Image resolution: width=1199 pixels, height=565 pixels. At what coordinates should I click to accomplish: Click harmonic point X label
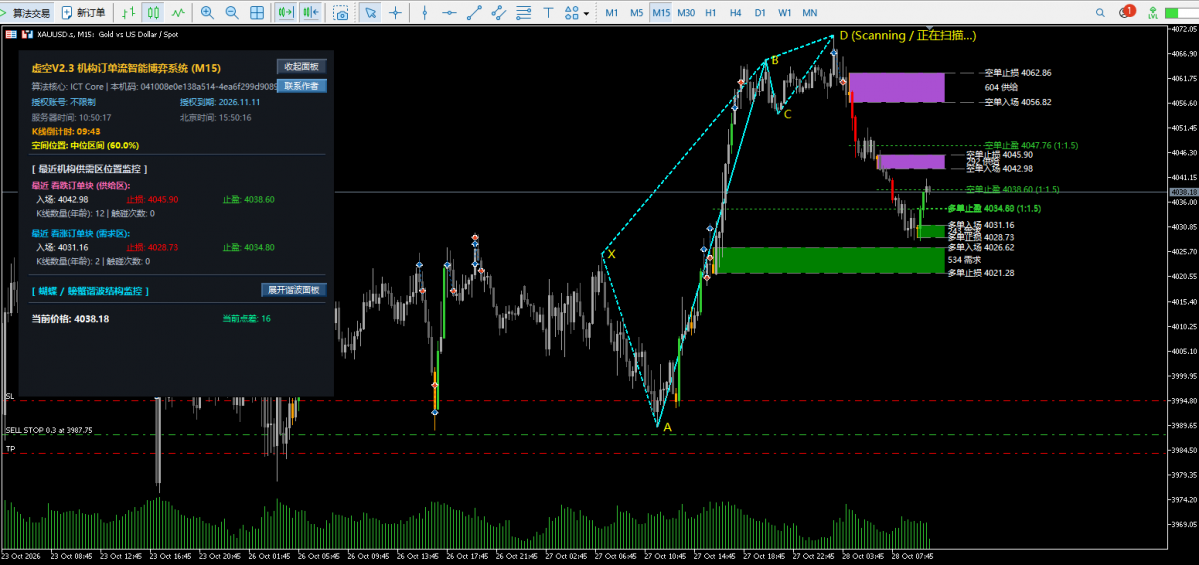(612, 254)
